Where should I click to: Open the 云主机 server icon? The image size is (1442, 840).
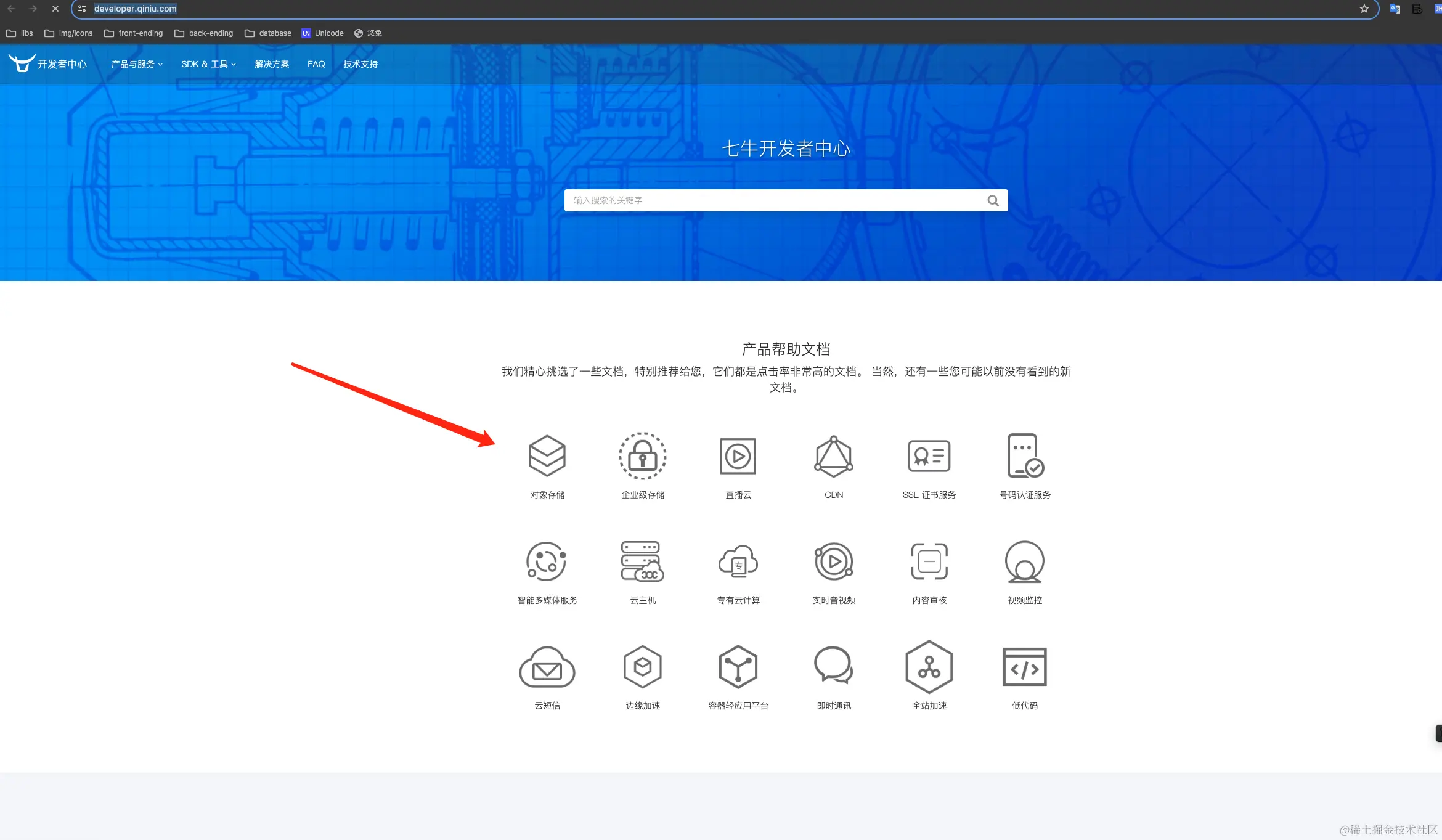642,561
